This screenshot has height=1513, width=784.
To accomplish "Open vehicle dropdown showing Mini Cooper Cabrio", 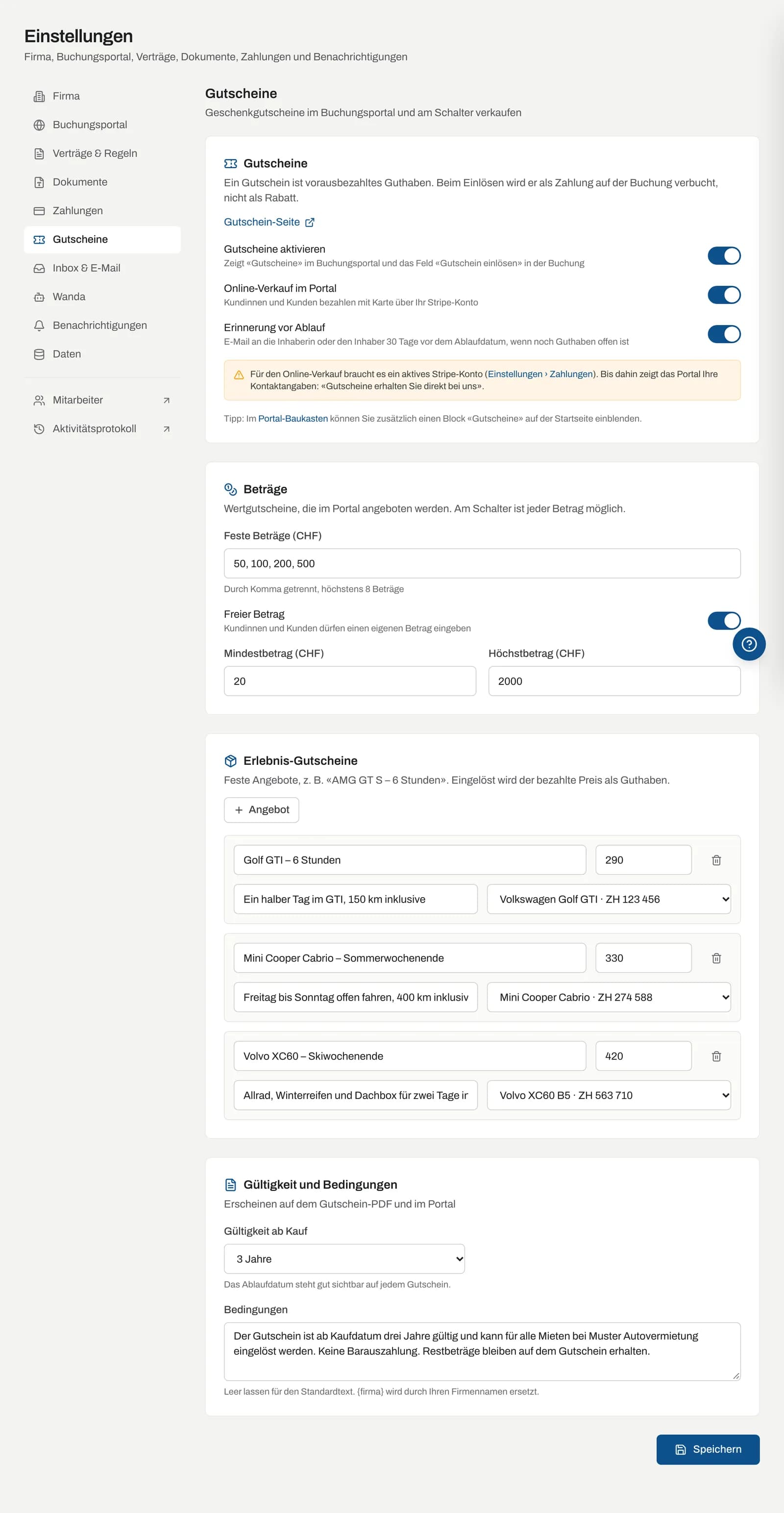I will (609, 997).
